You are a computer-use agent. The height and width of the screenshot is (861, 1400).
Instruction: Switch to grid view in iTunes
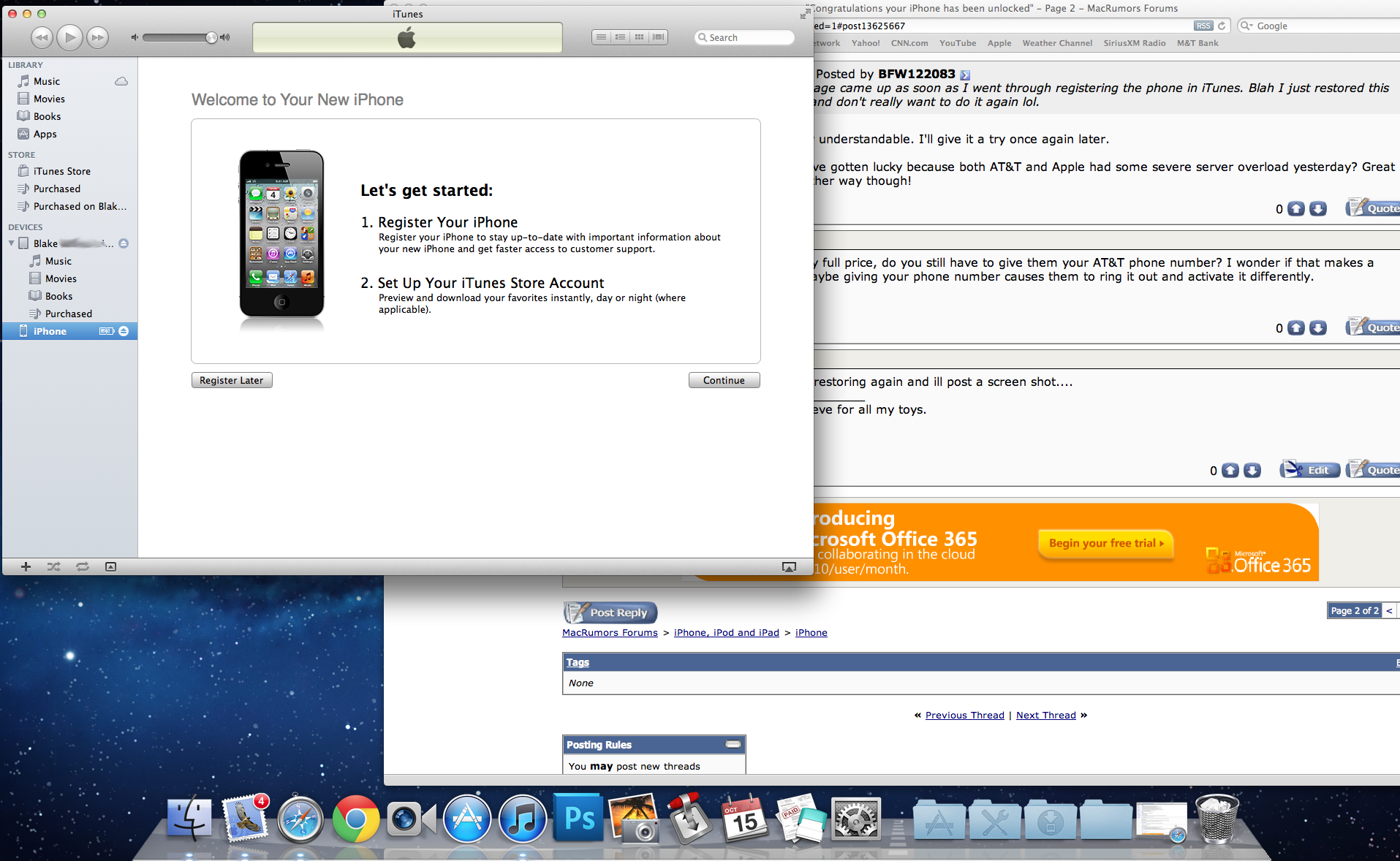pyautogui.click(x=639, y=37)
